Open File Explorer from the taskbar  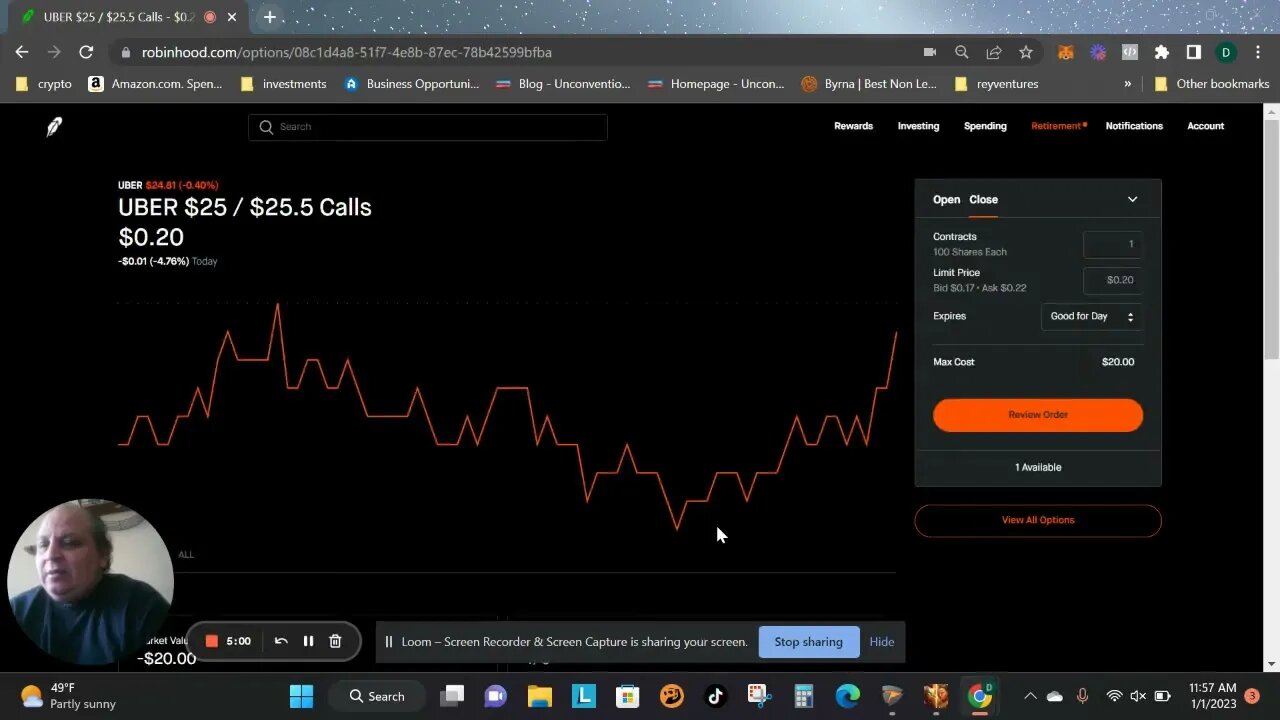coord(540,696)
